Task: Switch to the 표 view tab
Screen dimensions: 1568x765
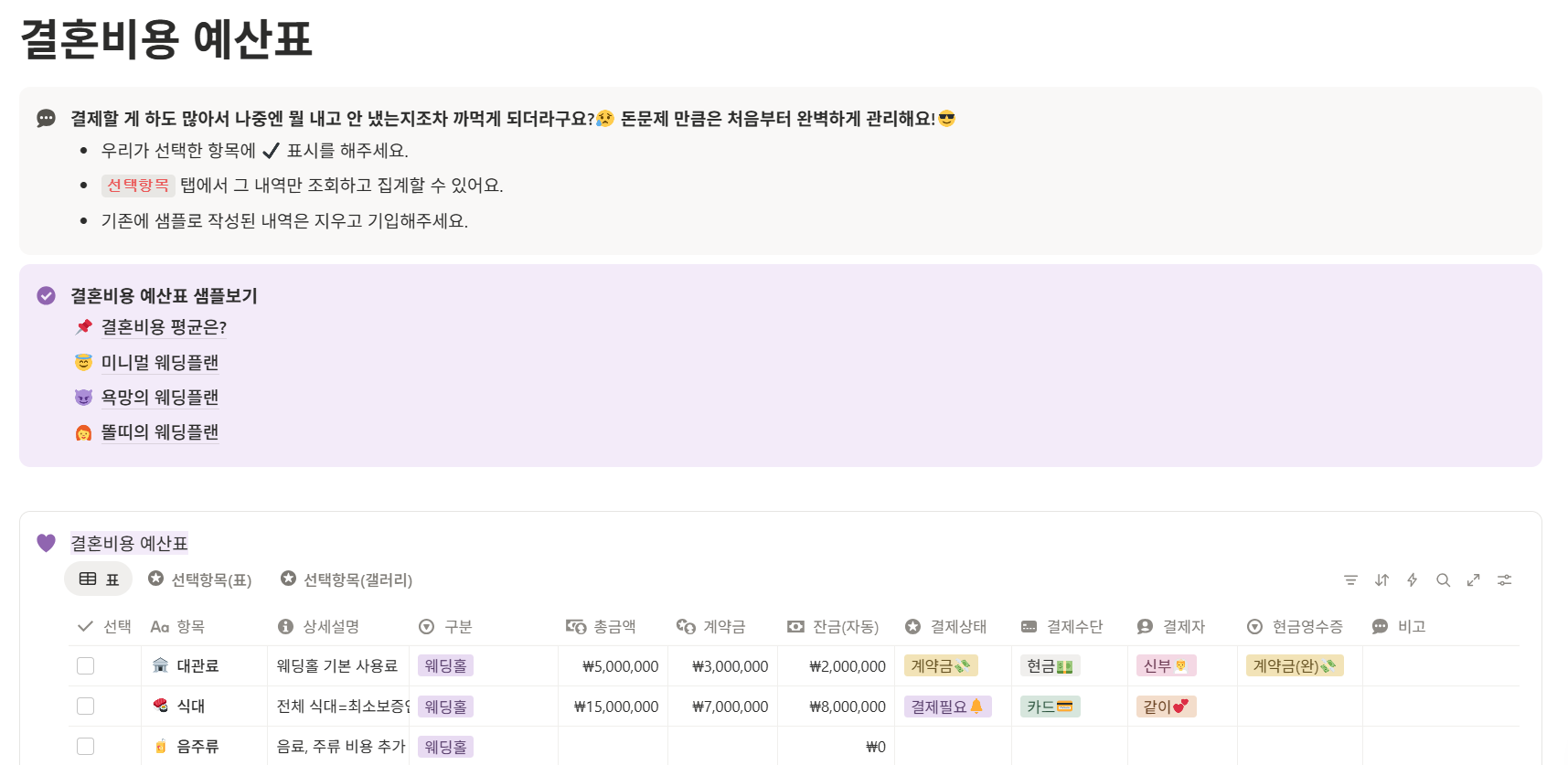Action: tap(99, 579)
